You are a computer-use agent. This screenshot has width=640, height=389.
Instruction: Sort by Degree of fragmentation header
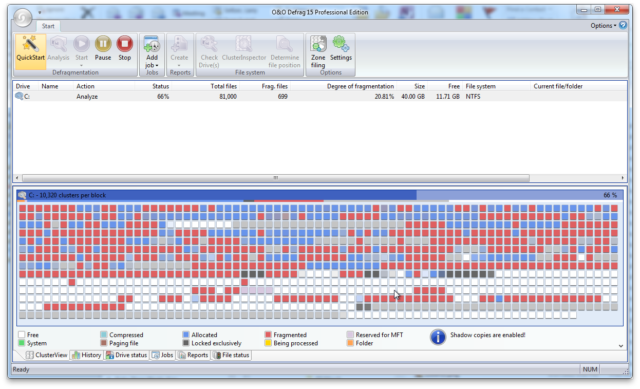pos(360,86)
